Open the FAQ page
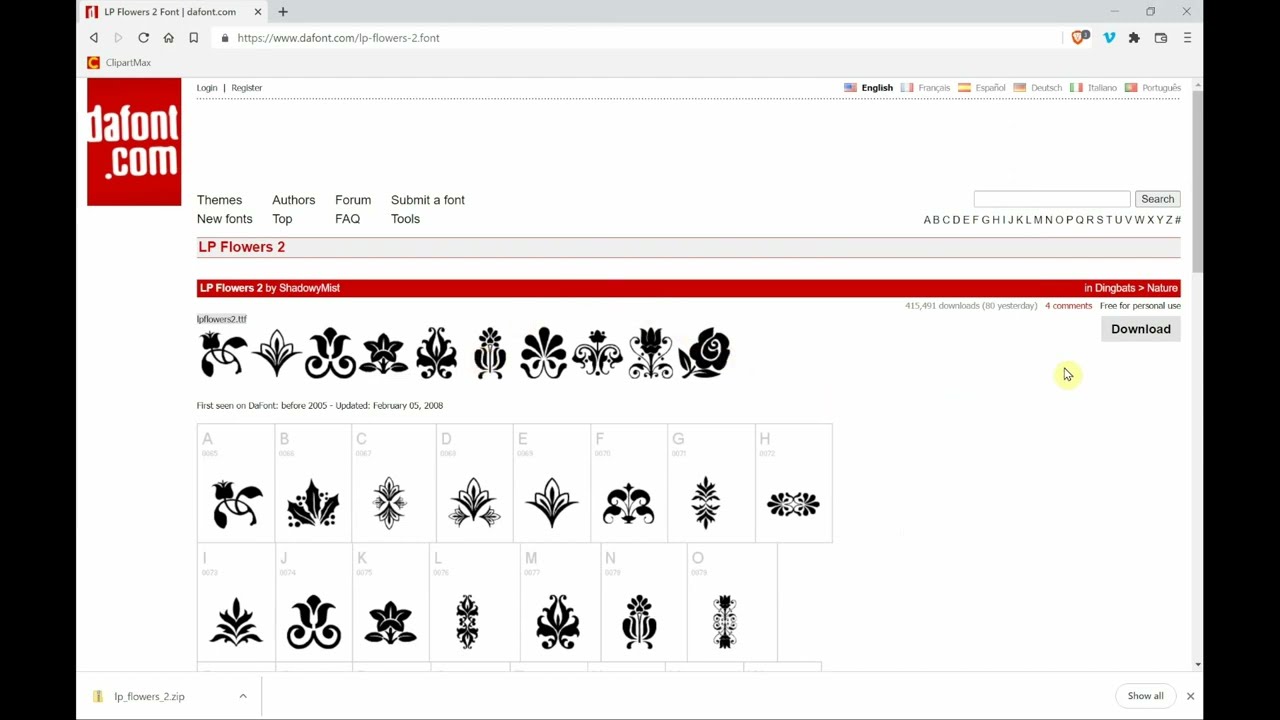 [347, 219]
